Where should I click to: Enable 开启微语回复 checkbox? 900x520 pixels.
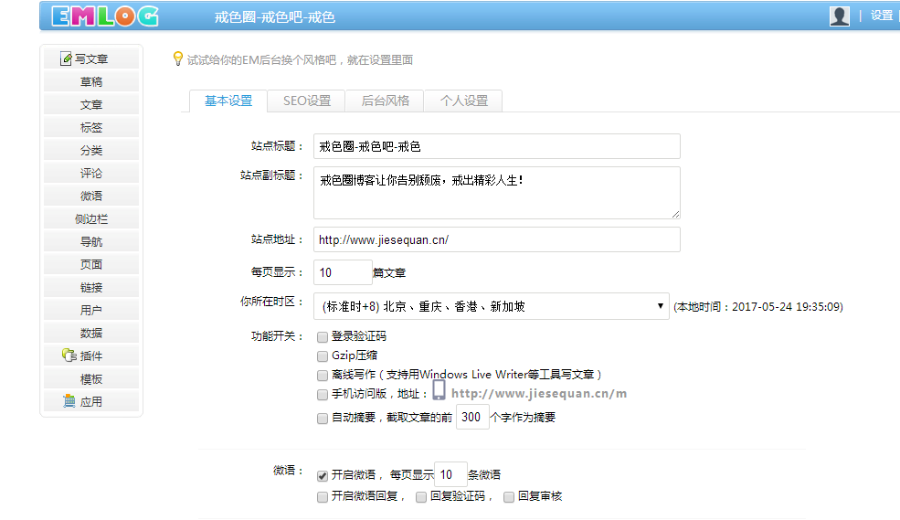pyautogui.click(x=322, y=497)
